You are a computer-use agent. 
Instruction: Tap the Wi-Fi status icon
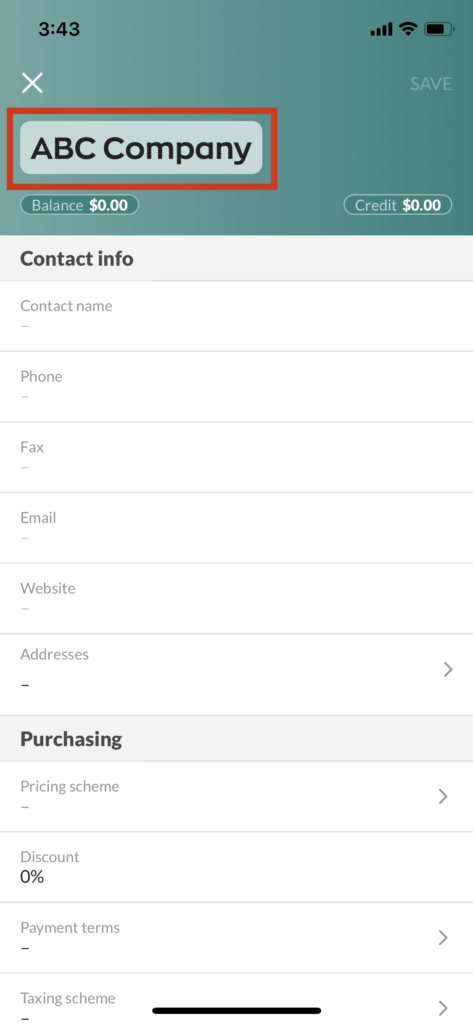click(408, 29)
